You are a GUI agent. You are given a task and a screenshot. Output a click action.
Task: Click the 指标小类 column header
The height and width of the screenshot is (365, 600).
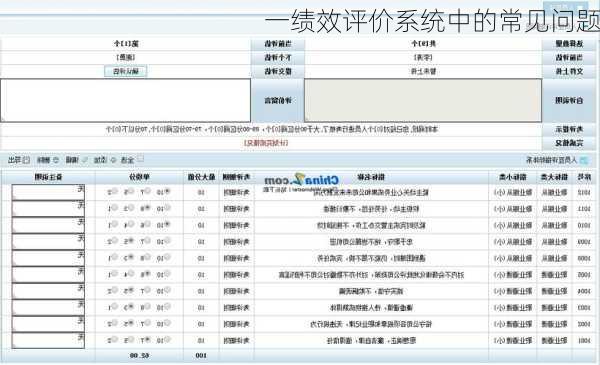513,177
